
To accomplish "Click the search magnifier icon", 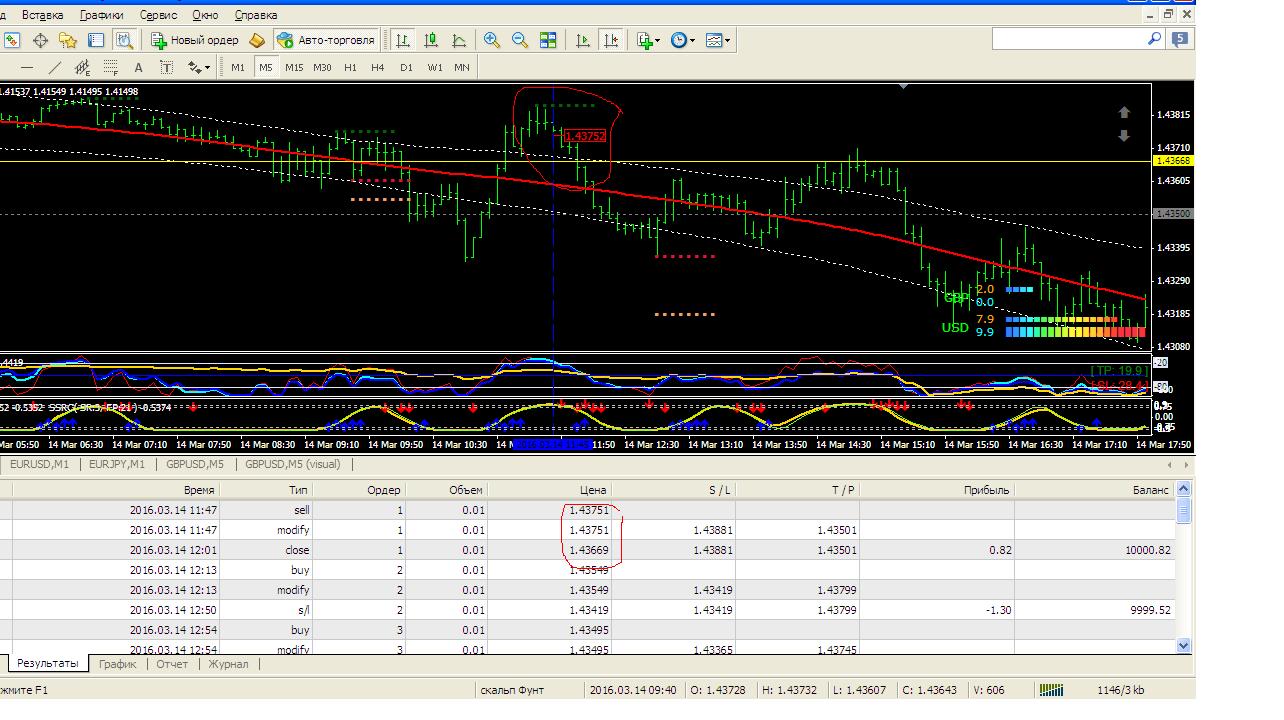I will coord(1154,39).
